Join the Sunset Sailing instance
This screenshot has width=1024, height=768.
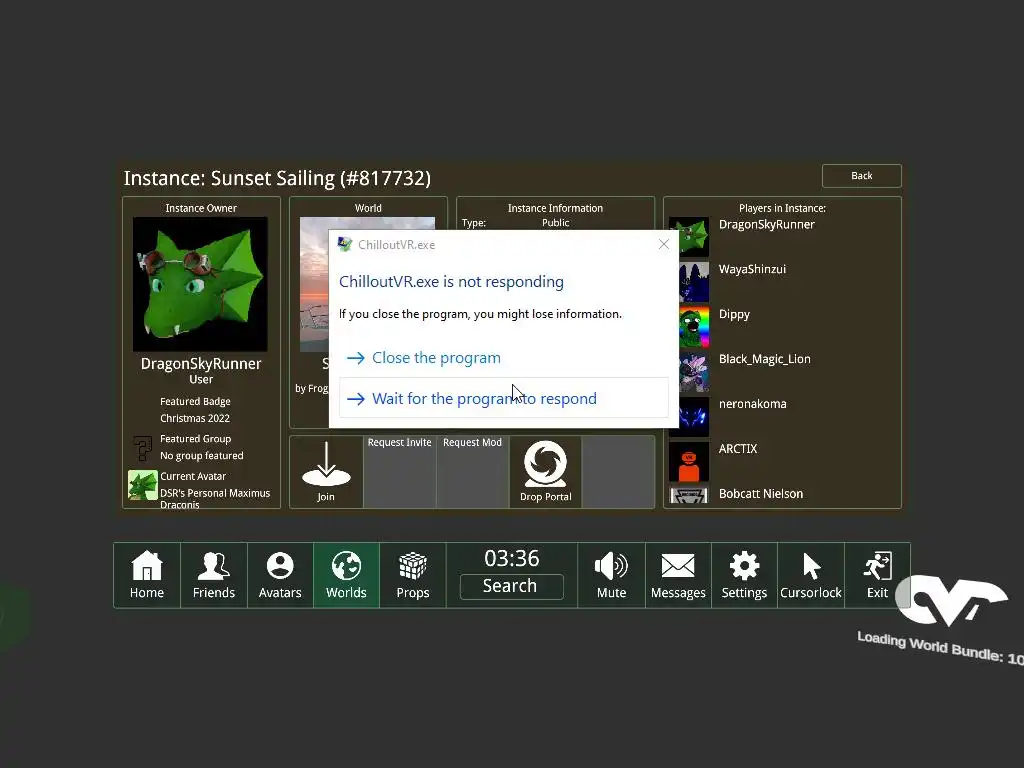(x=326, y=472)
